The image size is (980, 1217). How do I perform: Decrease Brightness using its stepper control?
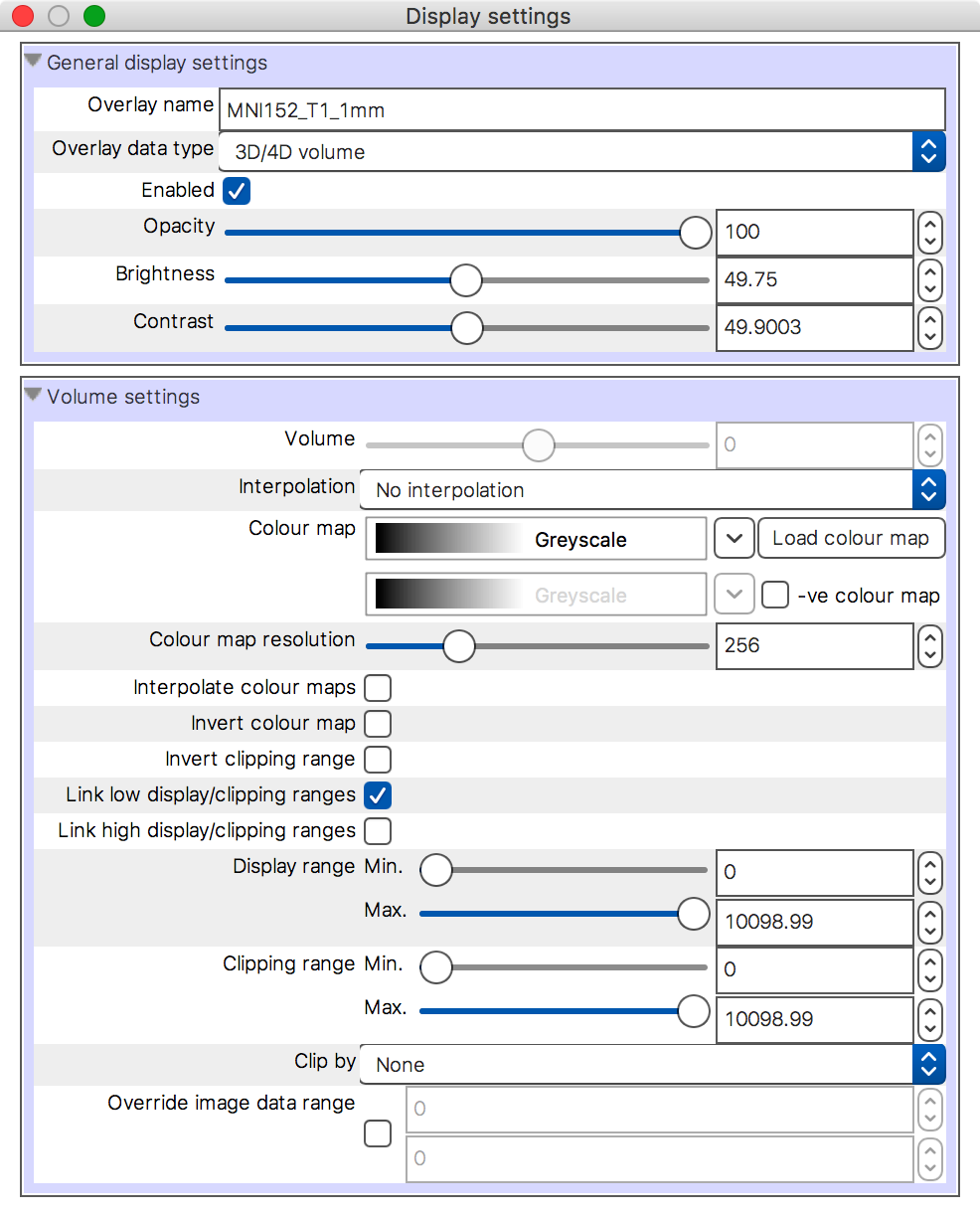click(930, 288)
